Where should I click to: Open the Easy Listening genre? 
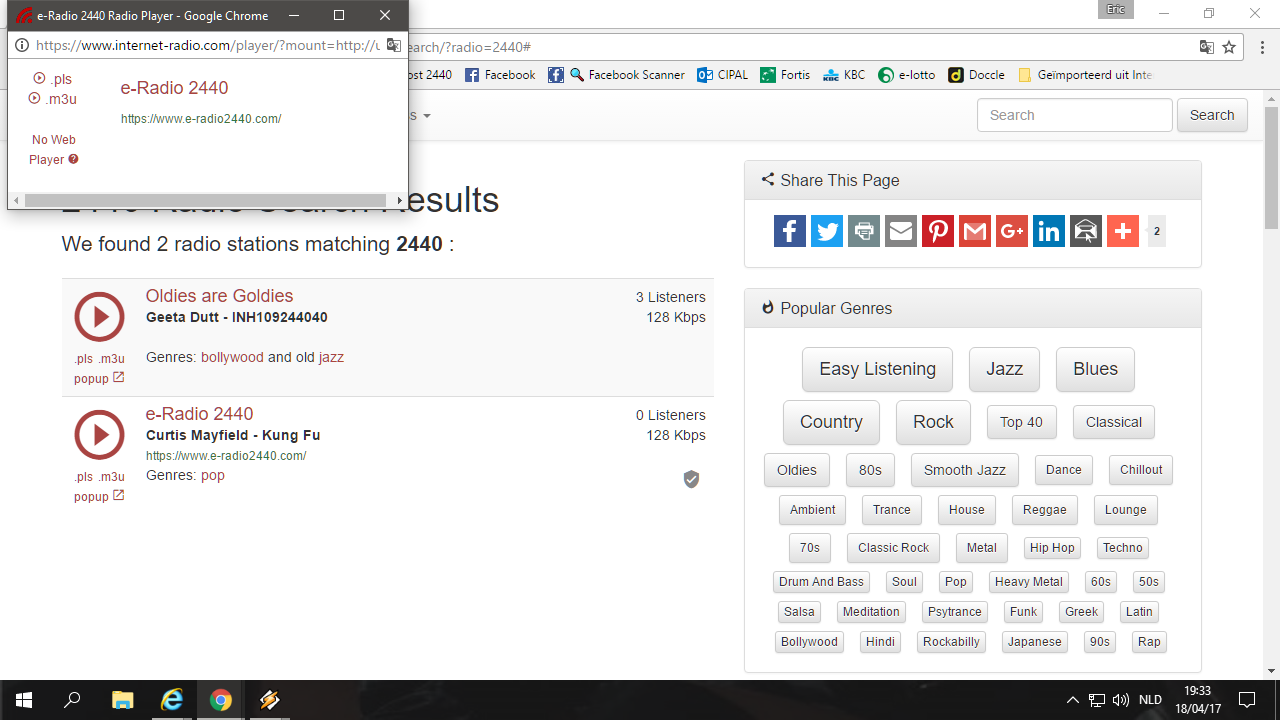coord(877,369)
